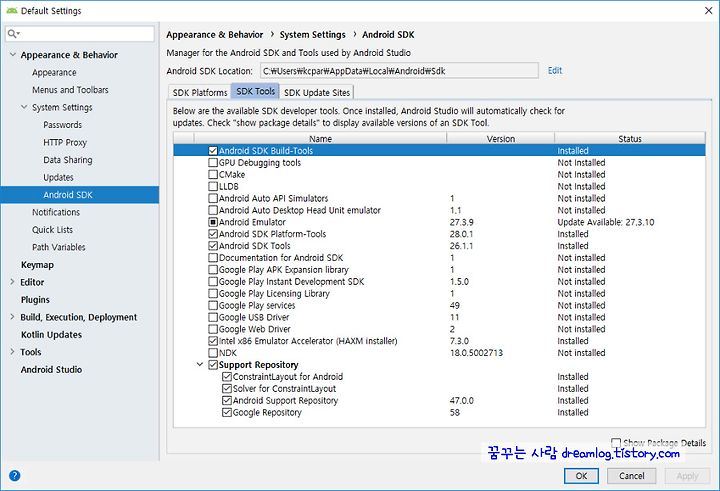Image resolution: width=720 pixels, height=491 pixels.
Task: Open Menus and Toolbars settings
Action: 70,90
